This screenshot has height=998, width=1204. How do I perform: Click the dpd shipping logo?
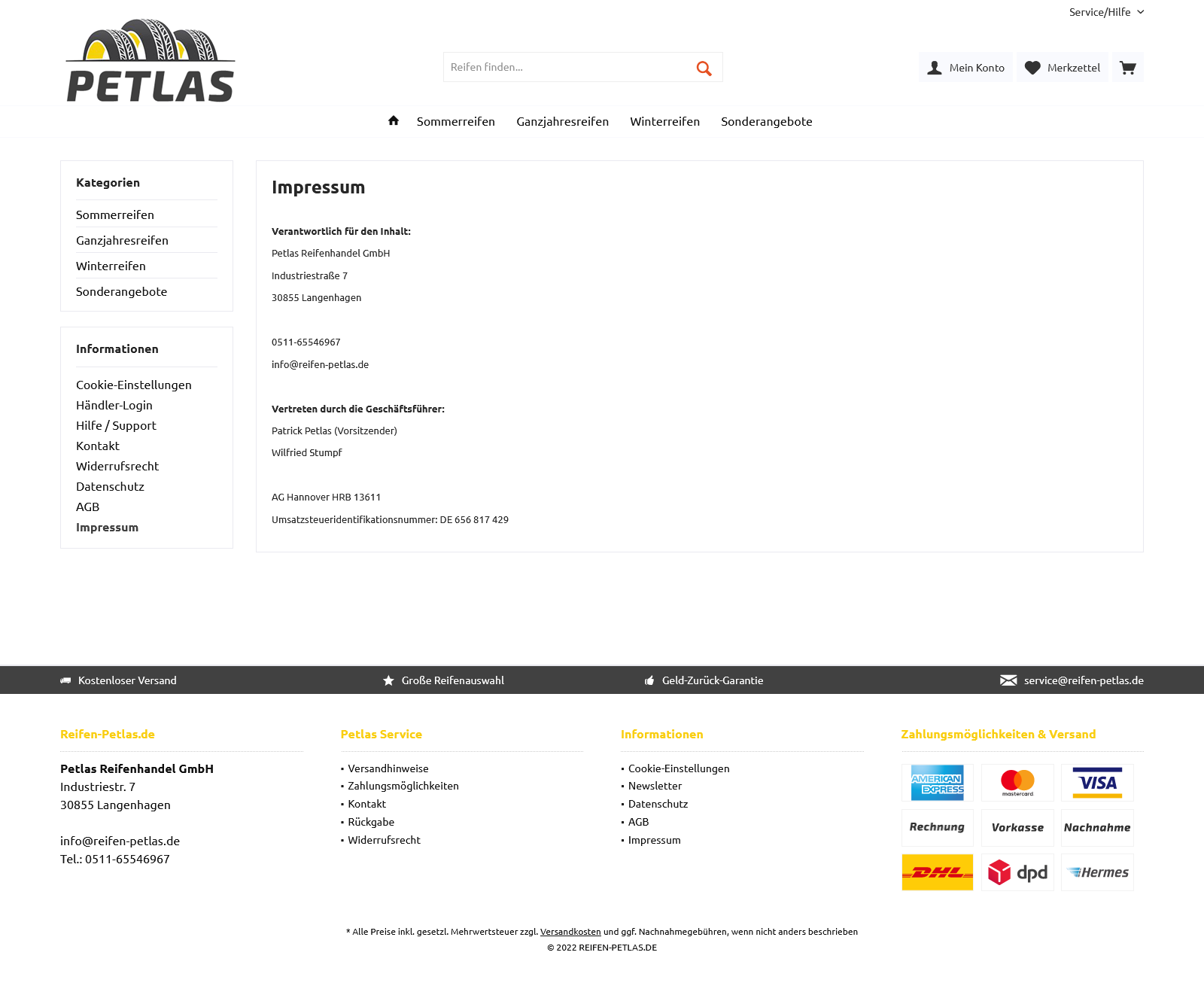(x=1017, y=872)
